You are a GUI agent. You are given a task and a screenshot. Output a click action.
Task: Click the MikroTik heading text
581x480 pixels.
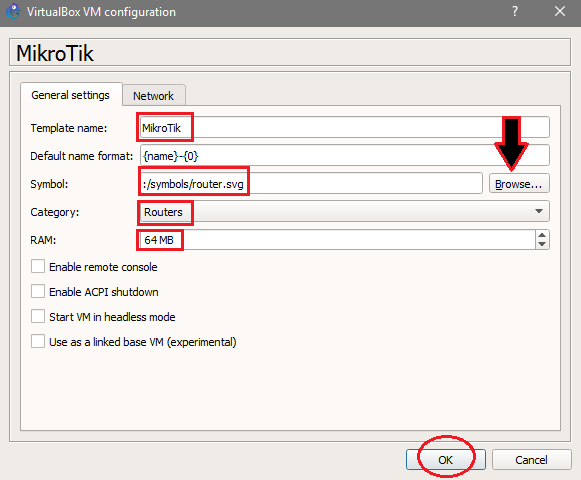click(x=55, y=53)
